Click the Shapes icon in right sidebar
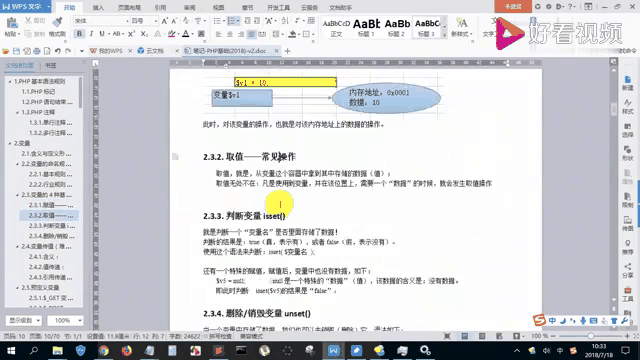 click(x=628, y=149)
